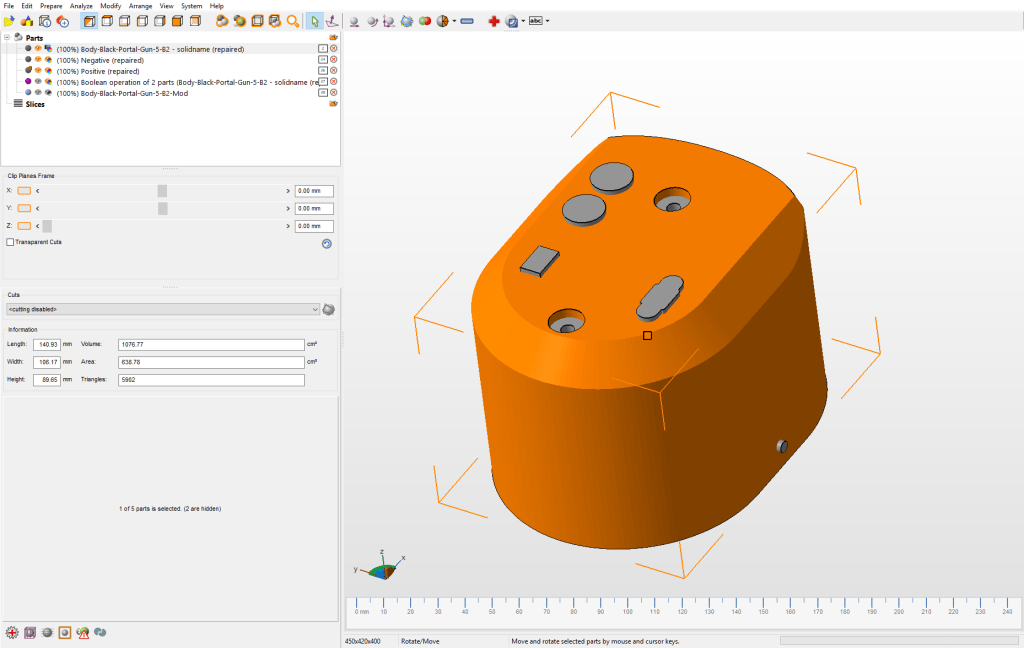Image resolution: width=1024 pixels, height=648 pixels.
Task: Toggle the Z clip plane button
Action: [24, 226]
